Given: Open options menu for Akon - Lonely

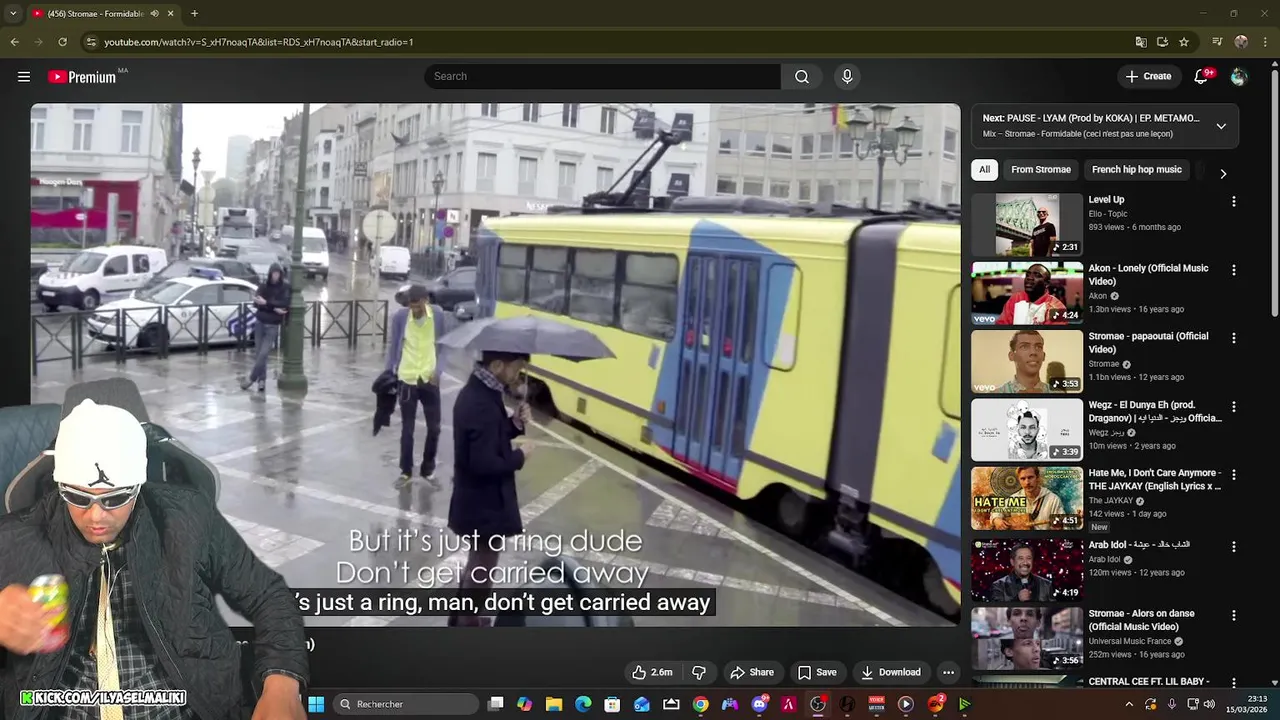Looking at the screenshot, I should pyautogui.click(x=1233, y=270).
